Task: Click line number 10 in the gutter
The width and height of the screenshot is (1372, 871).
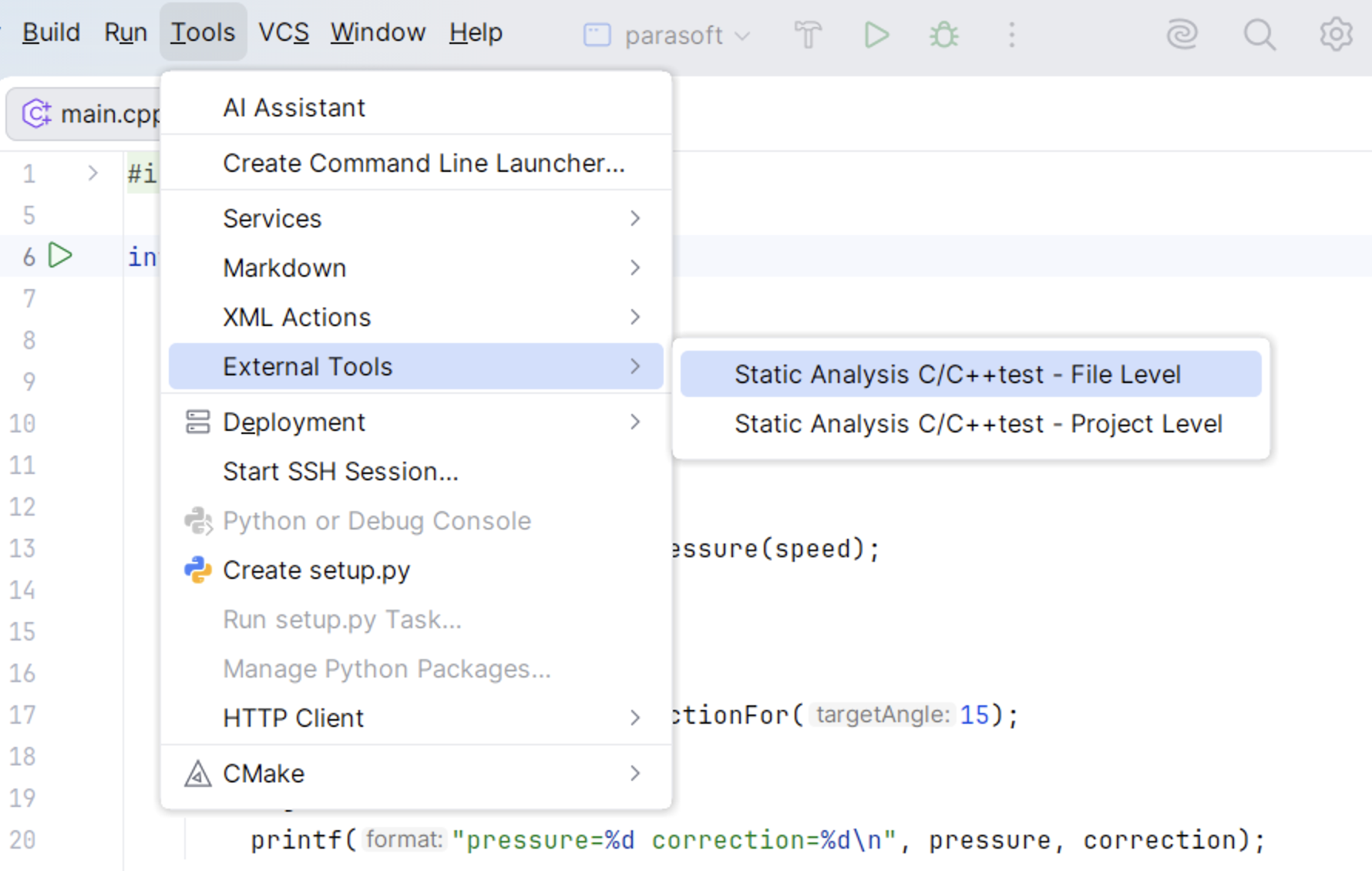Action: point(22,424)
